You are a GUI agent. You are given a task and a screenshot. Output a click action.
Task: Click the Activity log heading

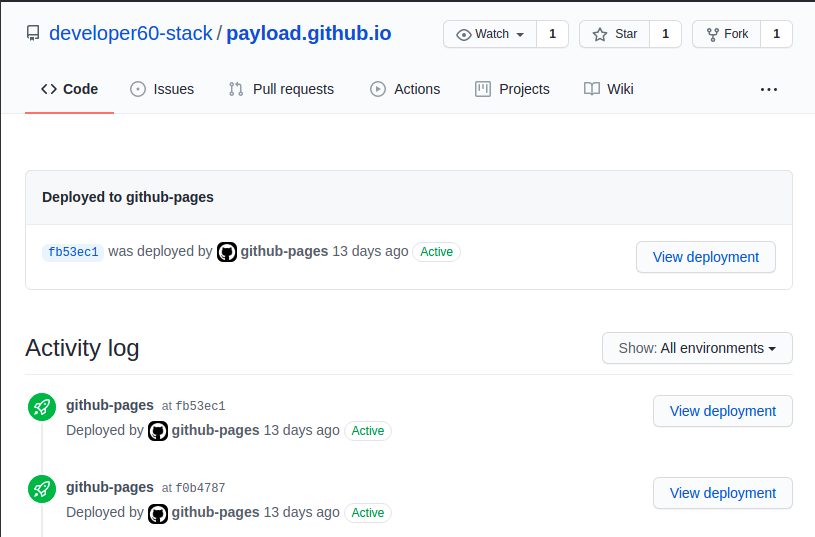pos(82,348)
